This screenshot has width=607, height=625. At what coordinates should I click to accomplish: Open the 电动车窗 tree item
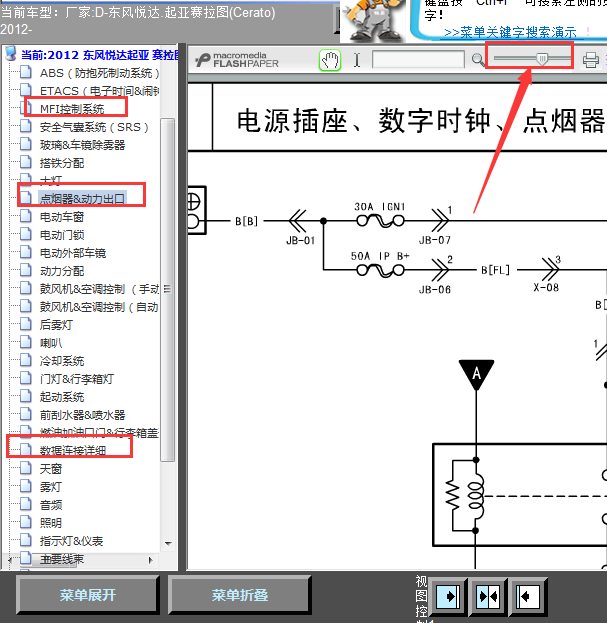pyautogui.click(x=62, y=217)
